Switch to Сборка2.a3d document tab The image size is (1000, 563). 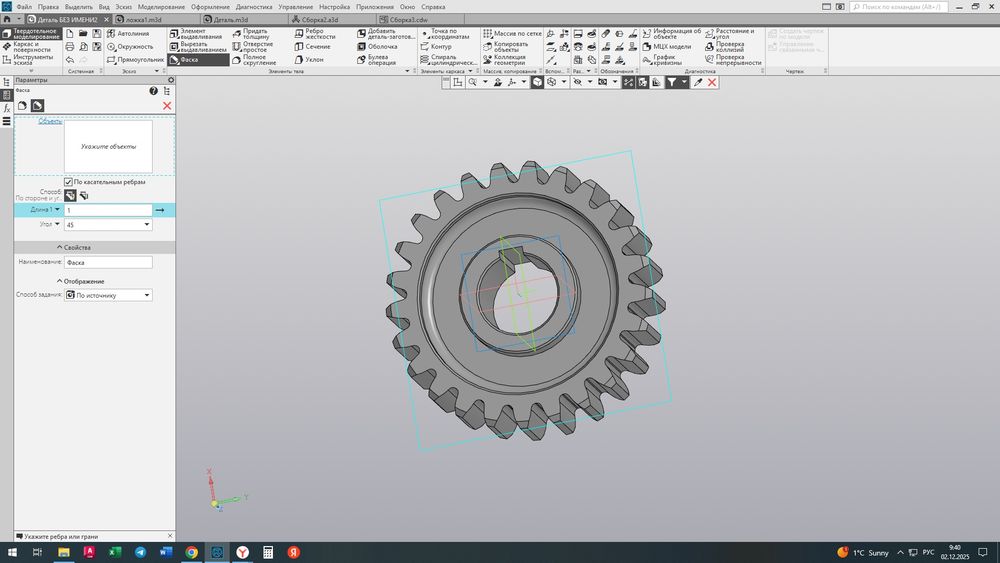tap(320, 19)
